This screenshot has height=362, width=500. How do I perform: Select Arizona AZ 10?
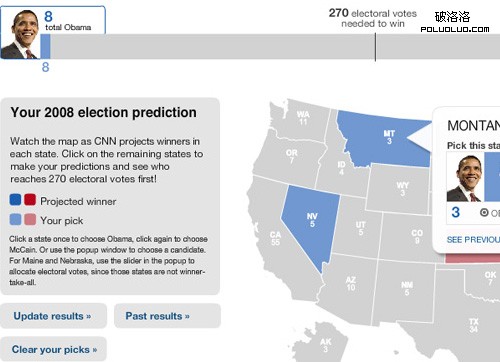(x=350, y=283)
